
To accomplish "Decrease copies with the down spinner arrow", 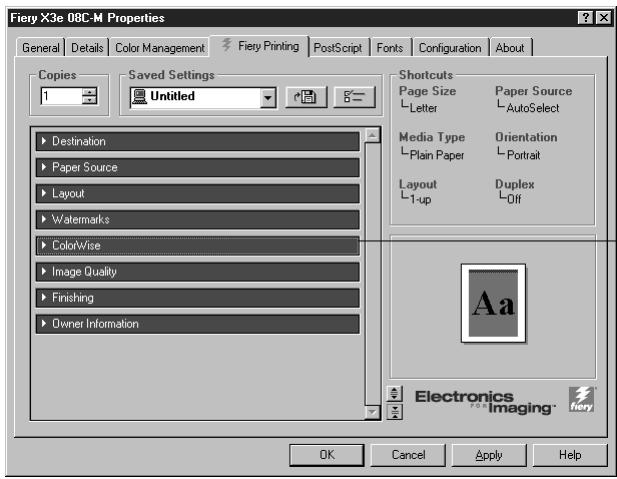I will [89, 100].
